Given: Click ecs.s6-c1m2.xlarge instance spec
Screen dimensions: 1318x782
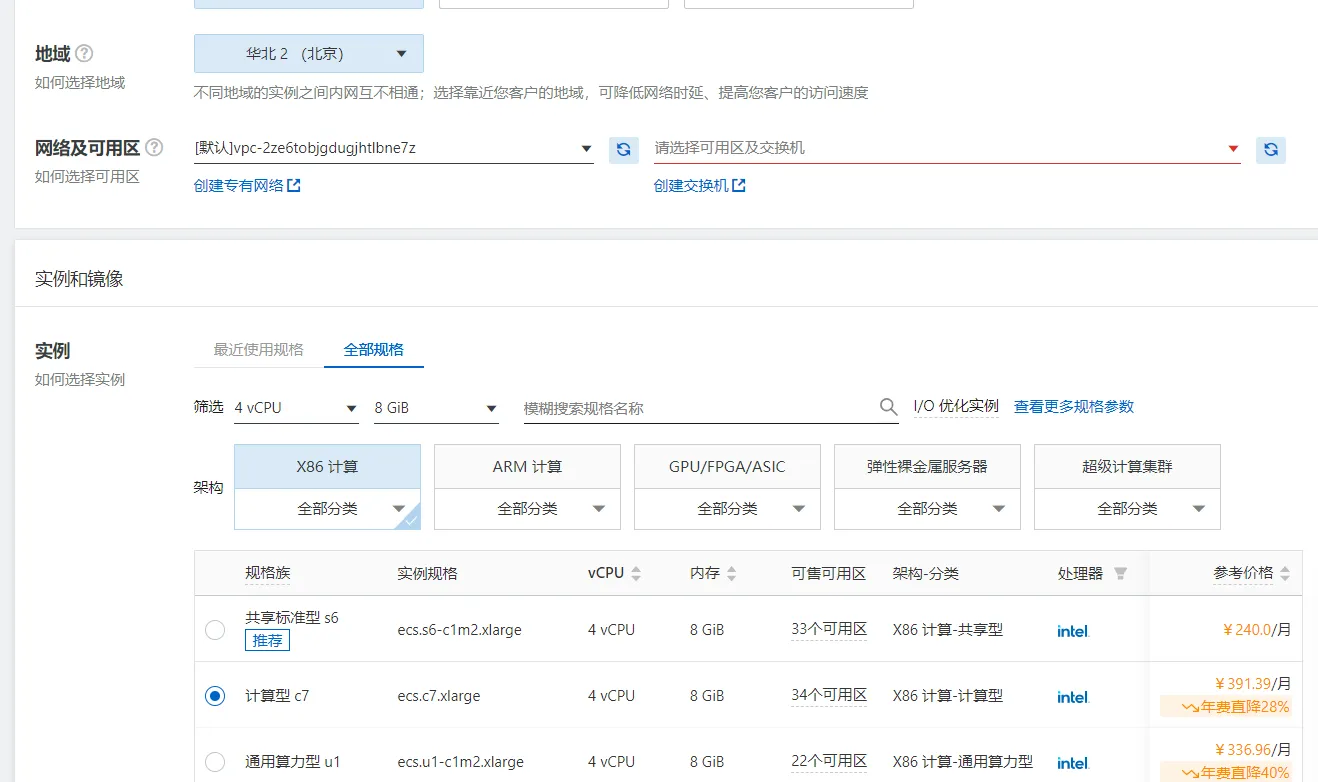Looking at the screenshot, I should [459, 631].
